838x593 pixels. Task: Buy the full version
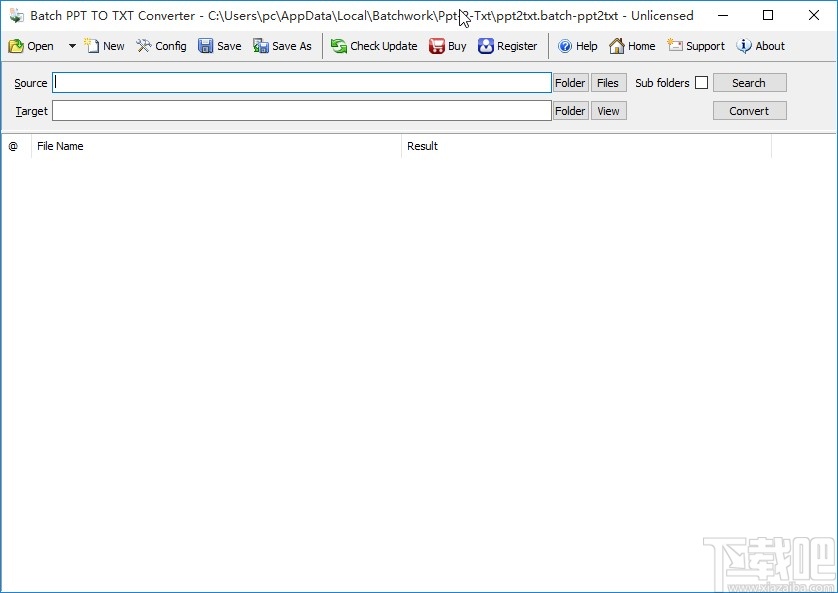click(447, 45)
